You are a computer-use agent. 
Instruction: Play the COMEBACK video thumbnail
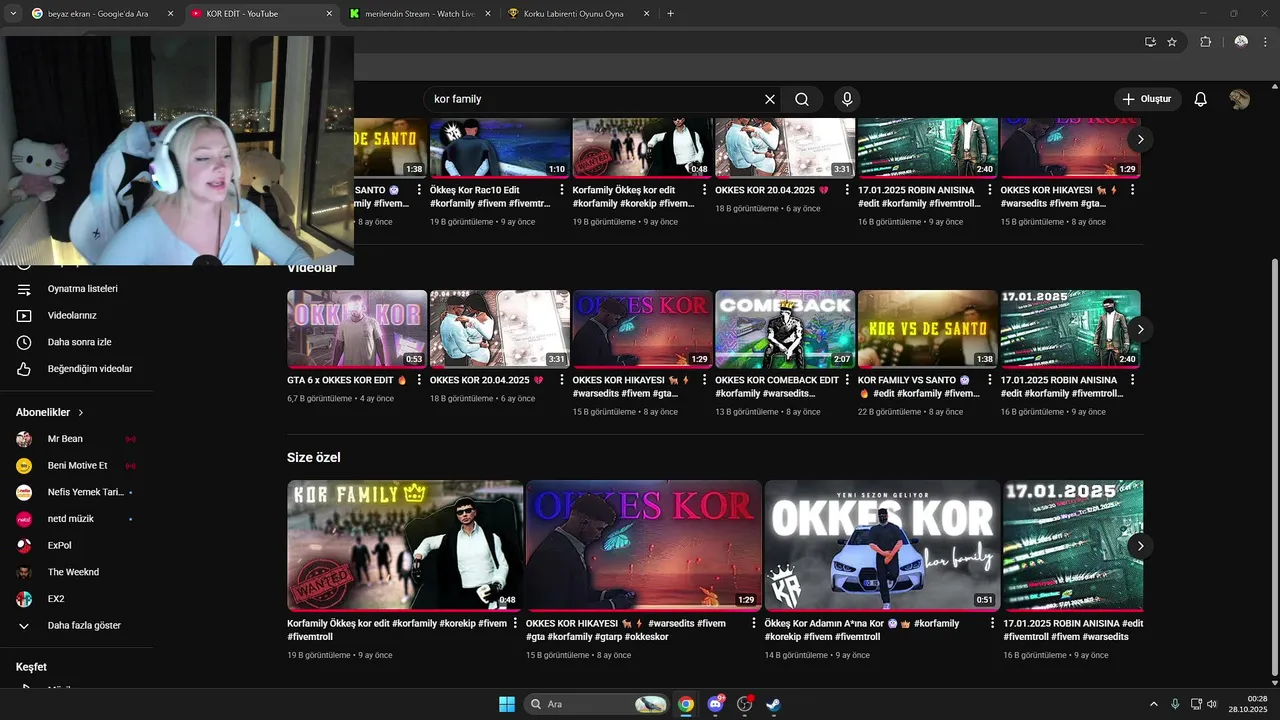click(x=785, y=329)
